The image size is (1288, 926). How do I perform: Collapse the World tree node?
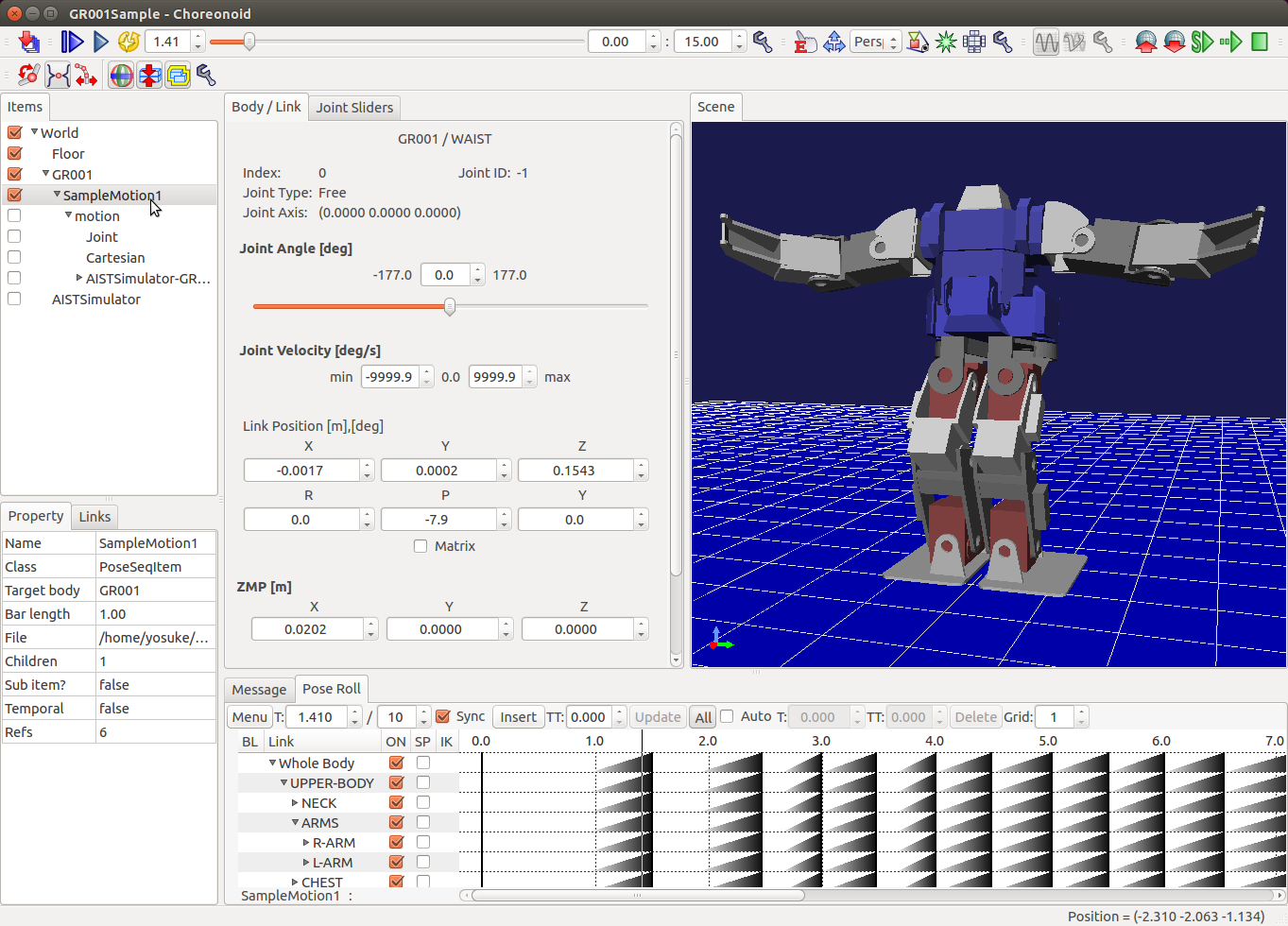[35, 132]
